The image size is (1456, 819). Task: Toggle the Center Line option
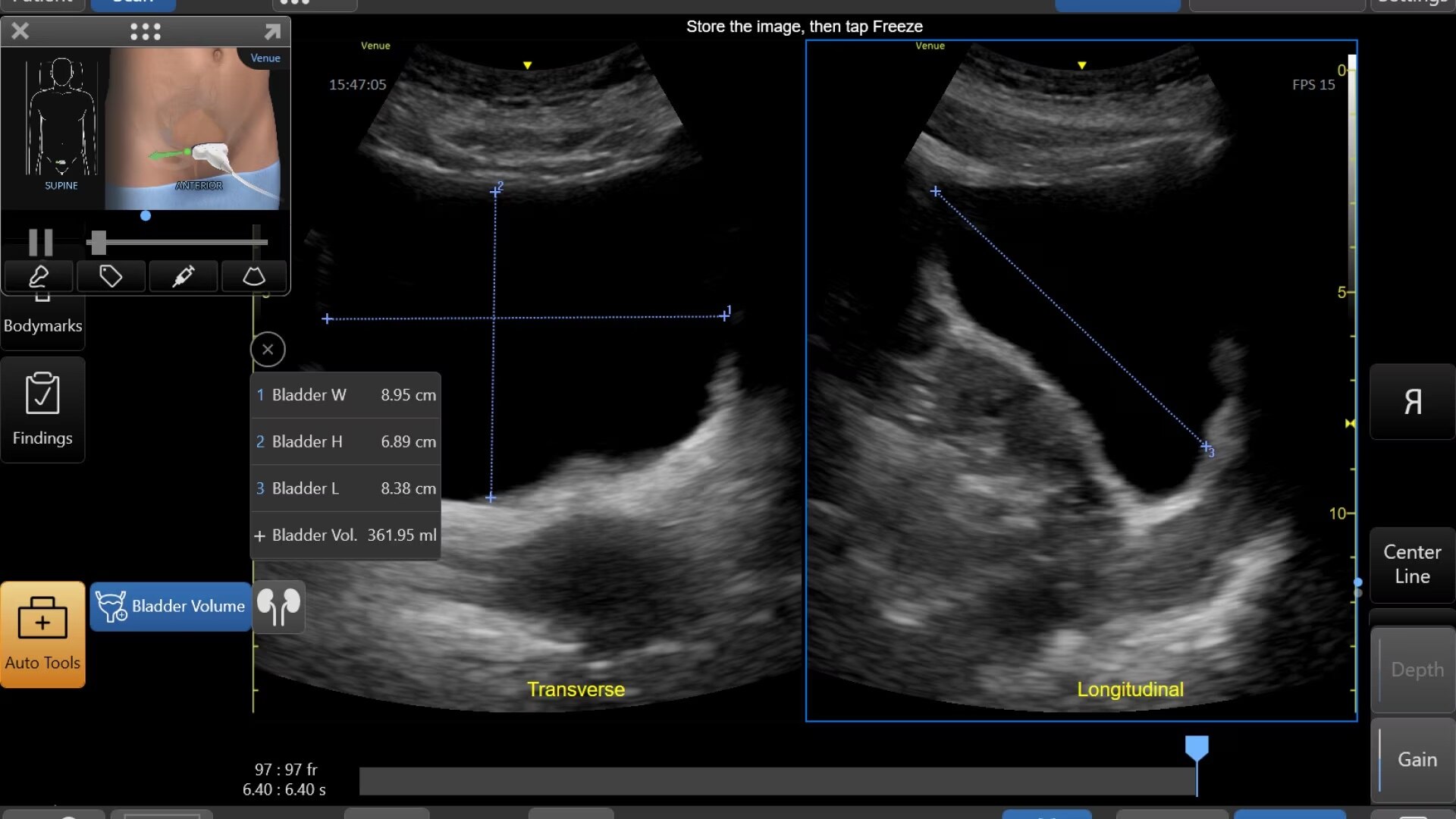1412,564
